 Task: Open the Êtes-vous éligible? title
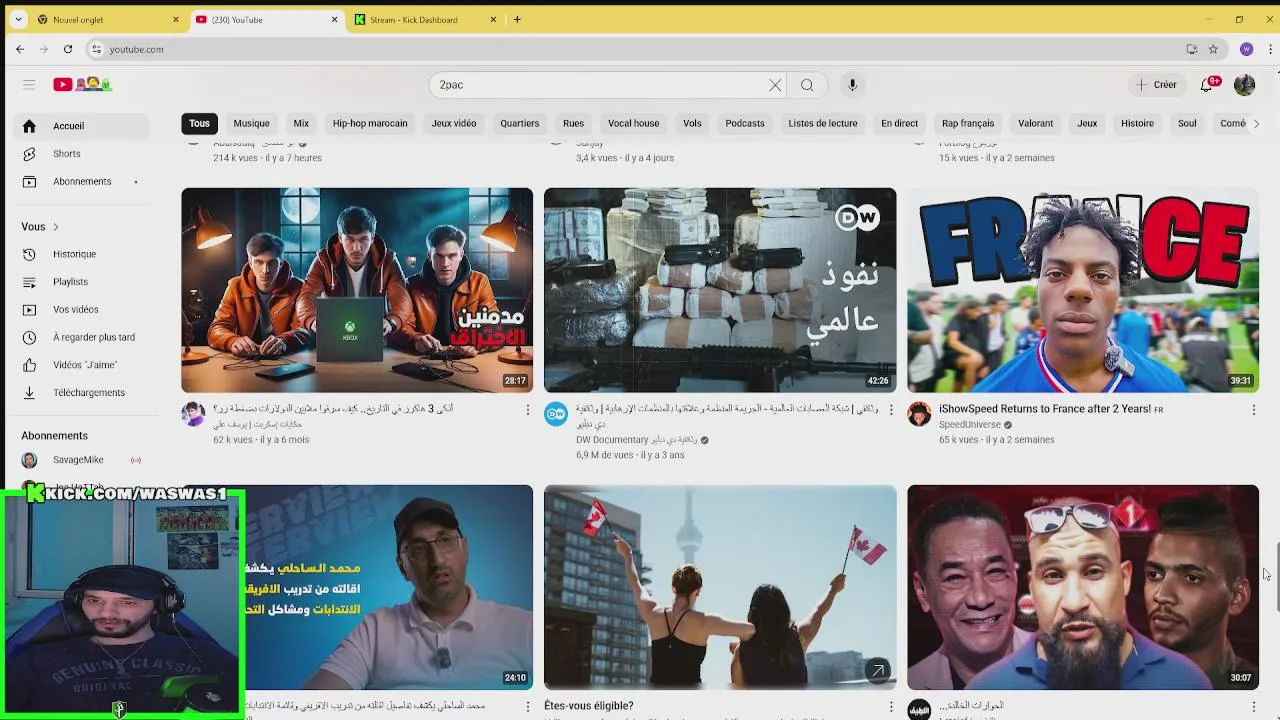click(589, 706)
